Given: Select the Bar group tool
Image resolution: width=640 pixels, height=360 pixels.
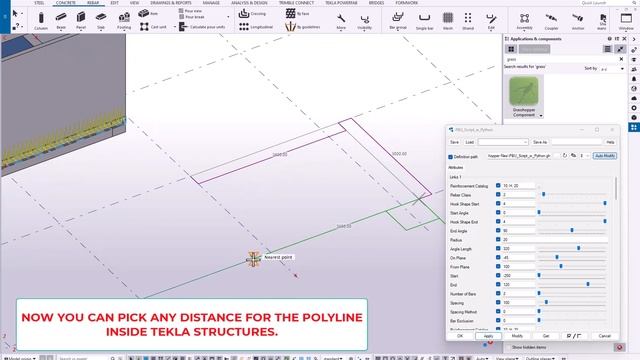Looking at the screenshot, I should pyautogui.click(x=398, y=21).
